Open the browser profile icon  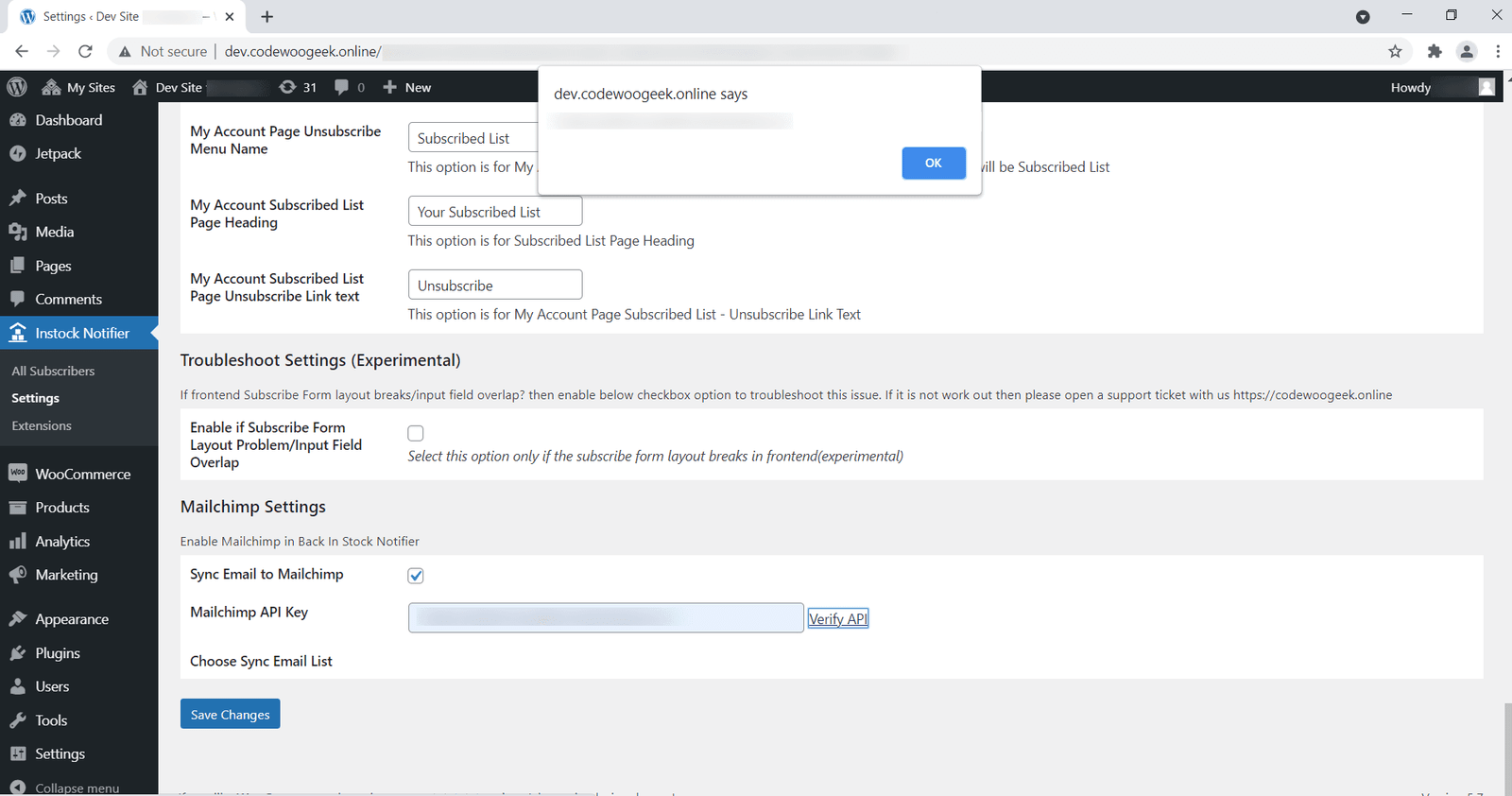click(x=1467, y=51)
